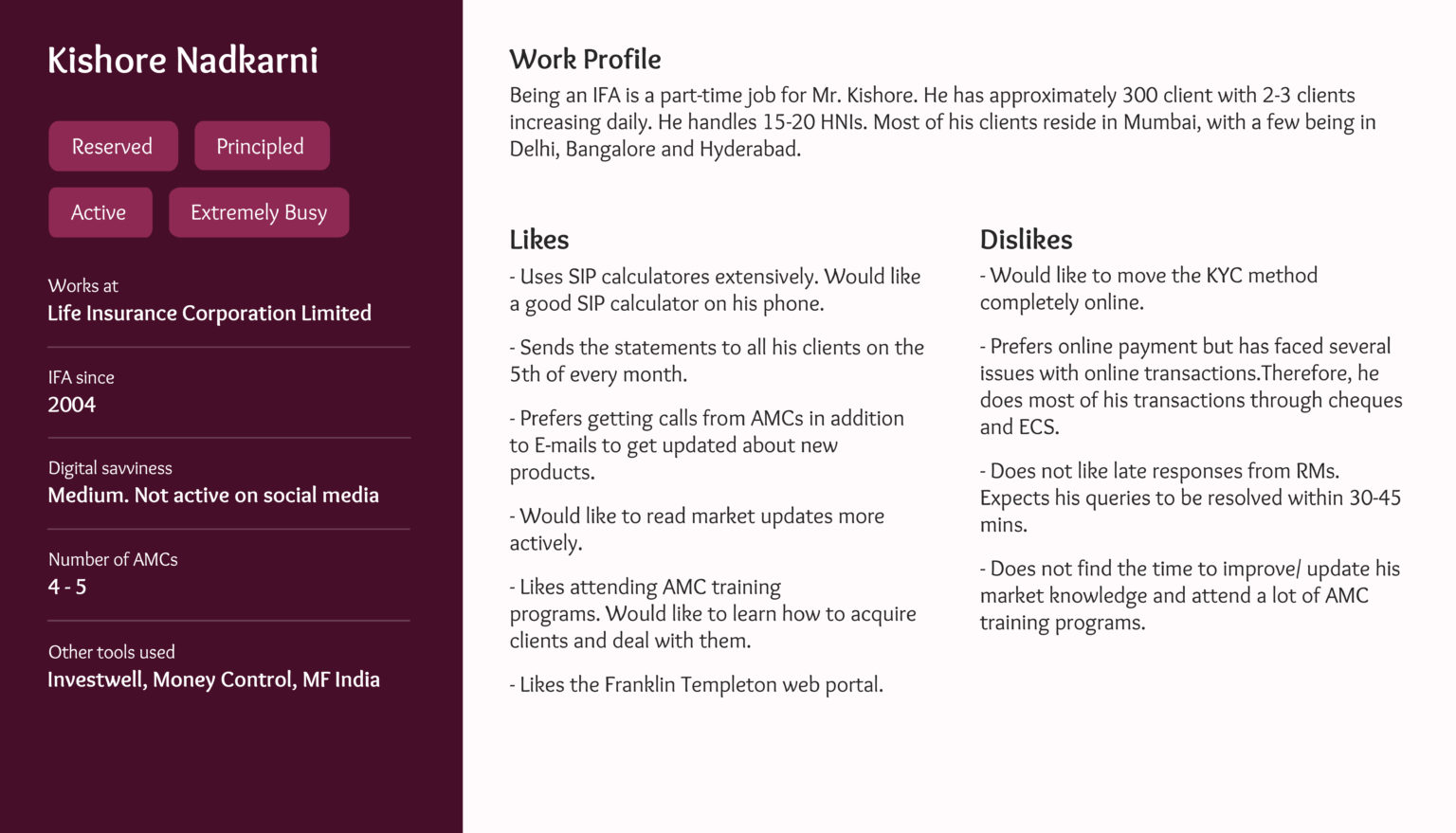
Task: Select the Dislikes section heading
Action: click(x=1026, y=239)
